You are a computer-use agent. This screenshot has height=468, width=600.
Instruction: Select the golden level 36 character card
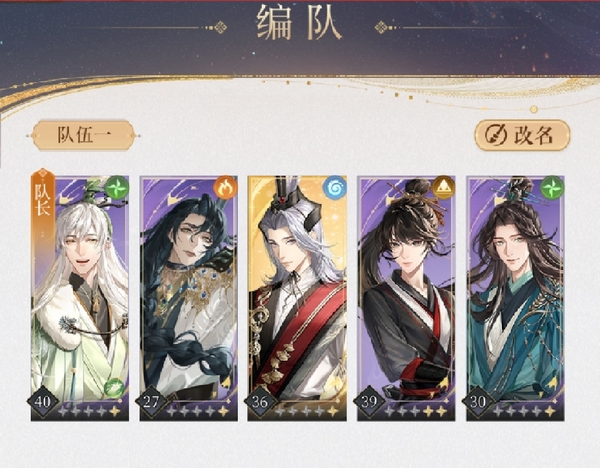pyautogui.click(x=297, y=298)
